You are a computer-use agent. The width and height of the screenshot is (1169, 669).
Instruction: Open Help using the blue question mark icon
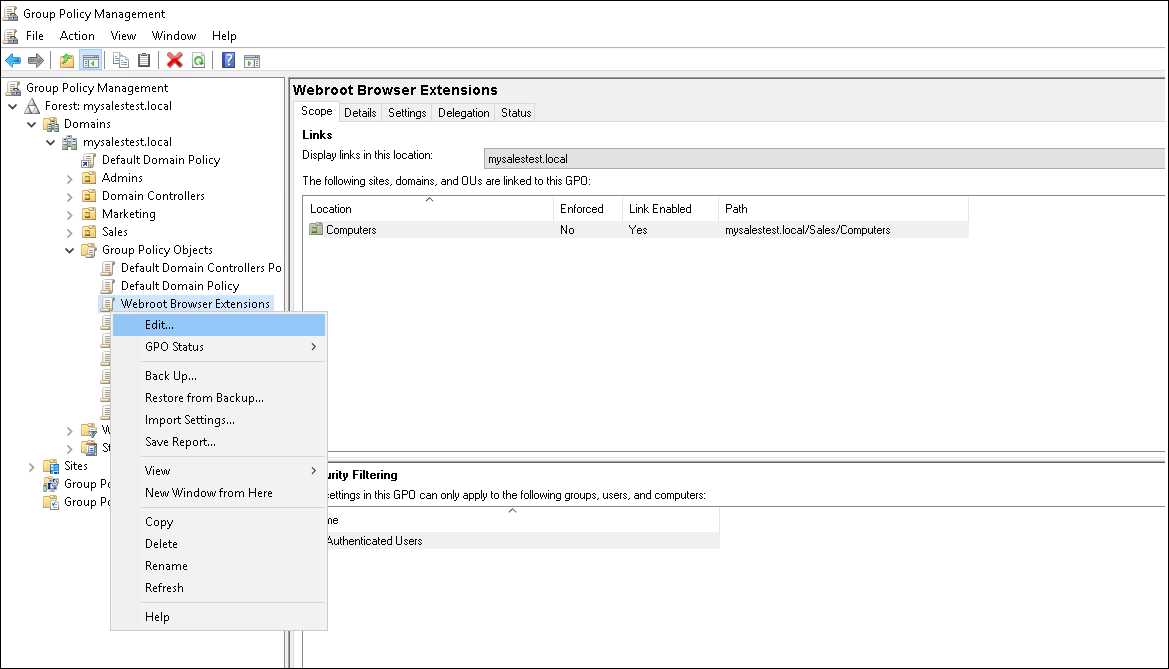[x=225, y=59]
